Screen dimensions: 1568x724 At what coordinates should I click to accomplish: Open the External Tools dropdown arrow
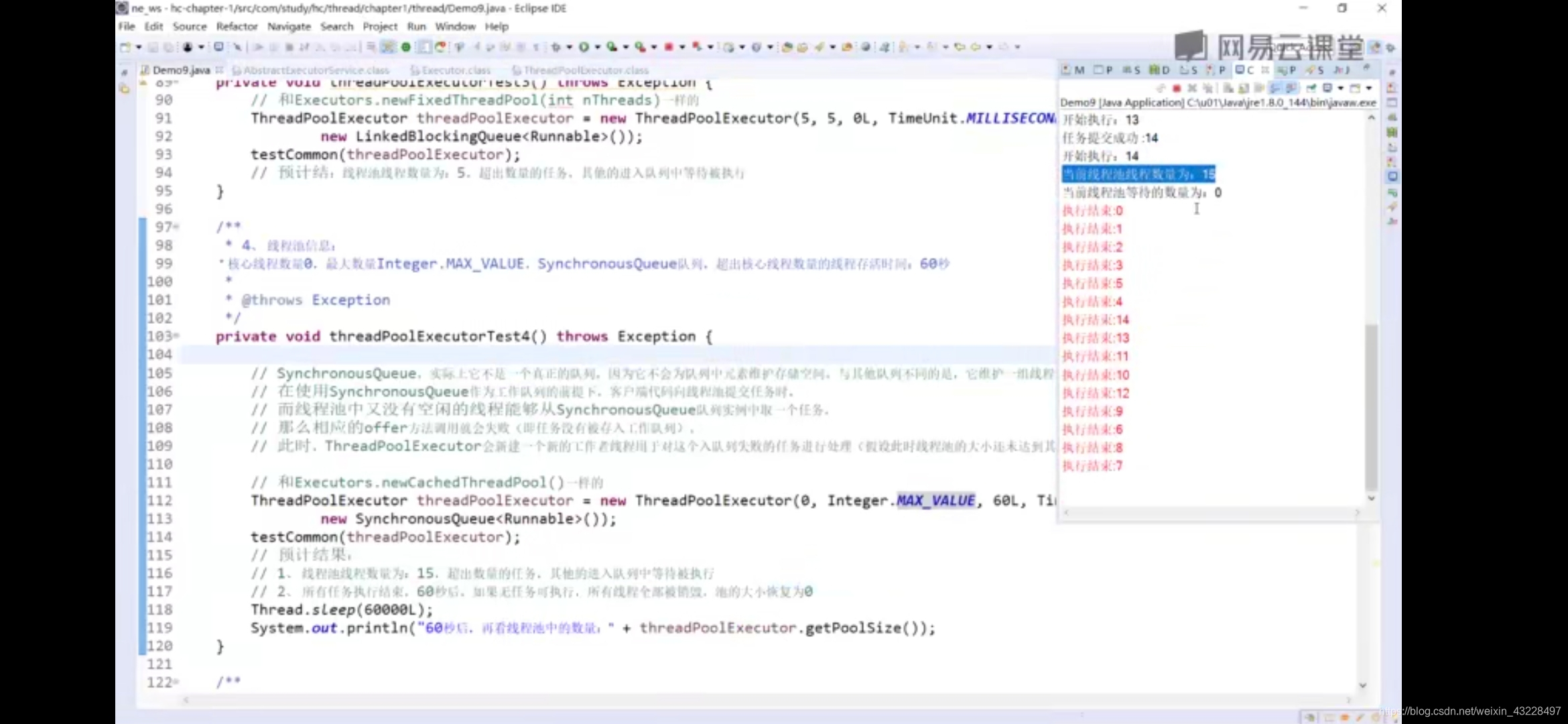(x=653, y=47)
